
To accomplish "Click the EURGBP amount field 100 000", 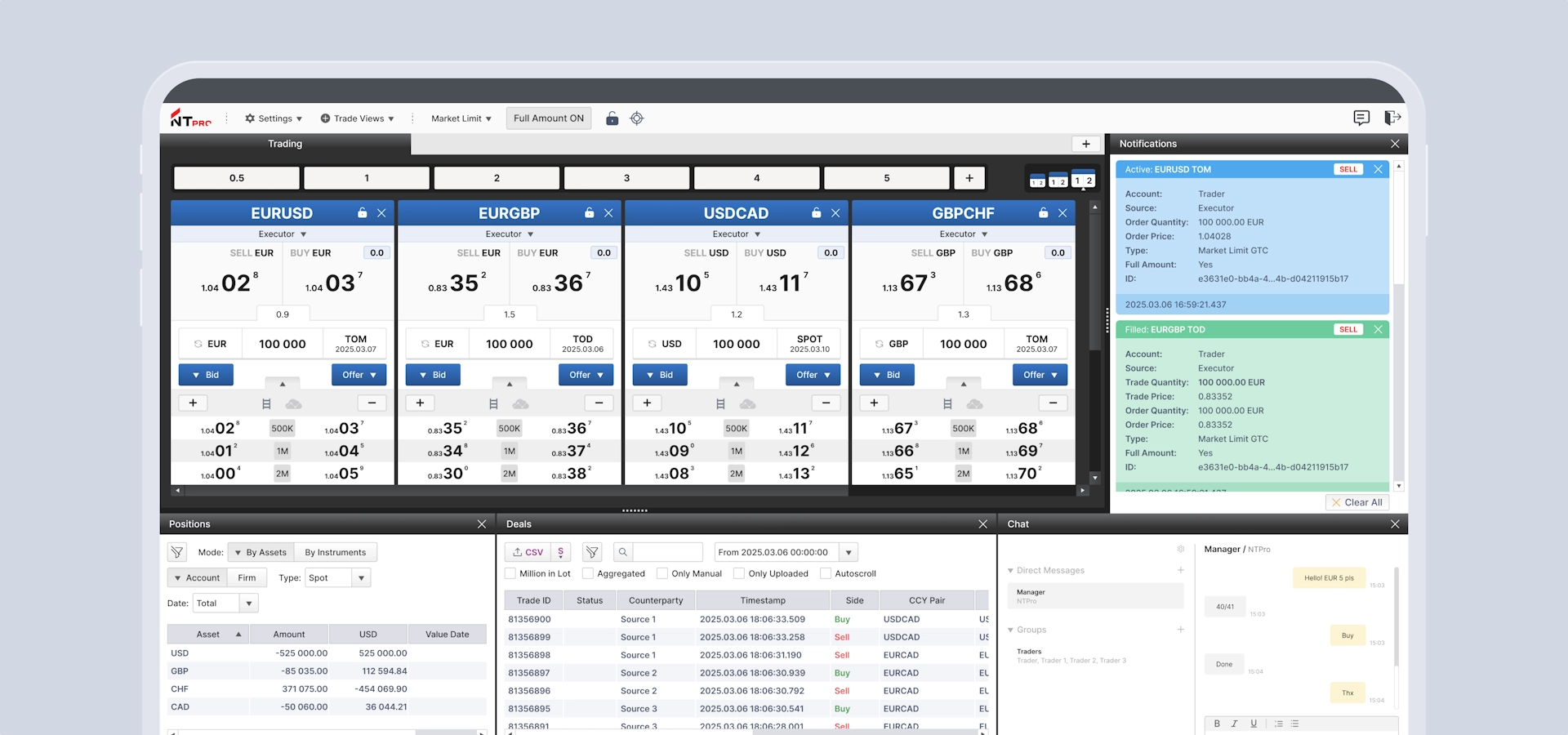I will pos(509,344).
